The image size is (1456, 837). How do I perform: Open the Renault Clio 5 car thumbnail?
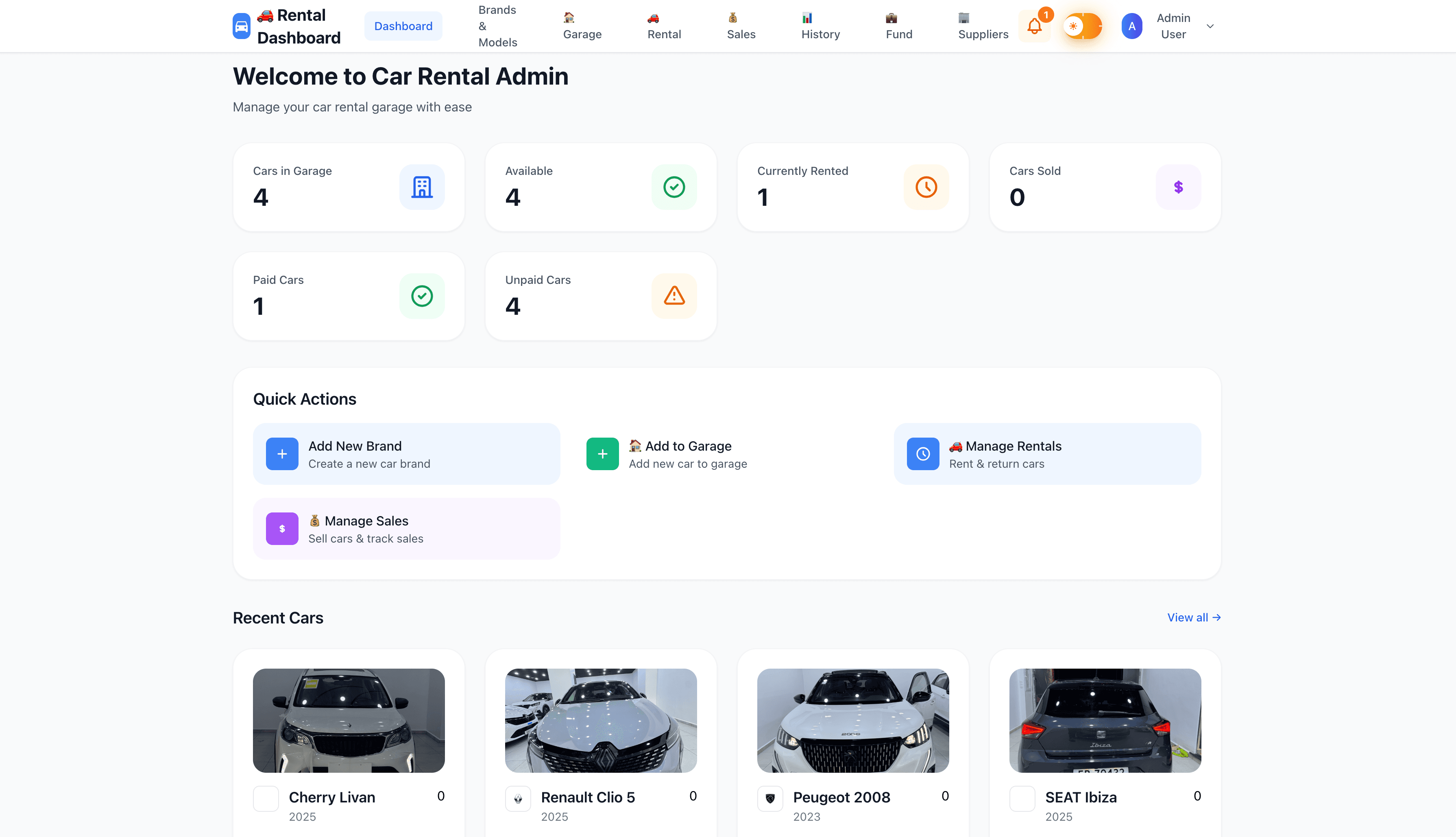tap(600, 720)
